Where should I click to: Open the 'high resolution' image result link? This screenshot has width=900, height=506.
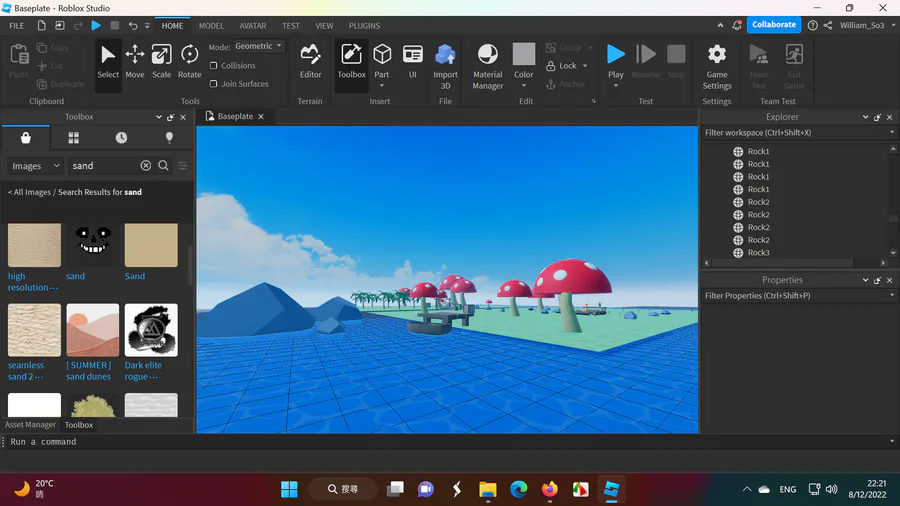(32, 282)
